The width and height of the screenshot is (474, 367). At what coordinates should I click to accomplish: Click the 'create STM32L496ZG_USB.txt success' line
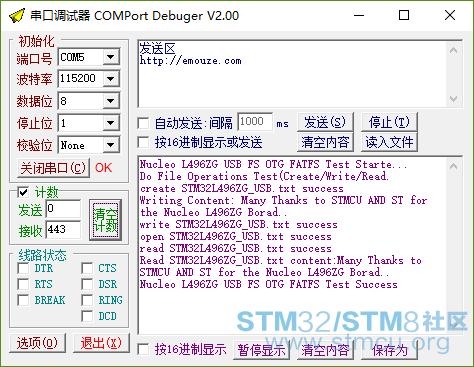(241, 189)
